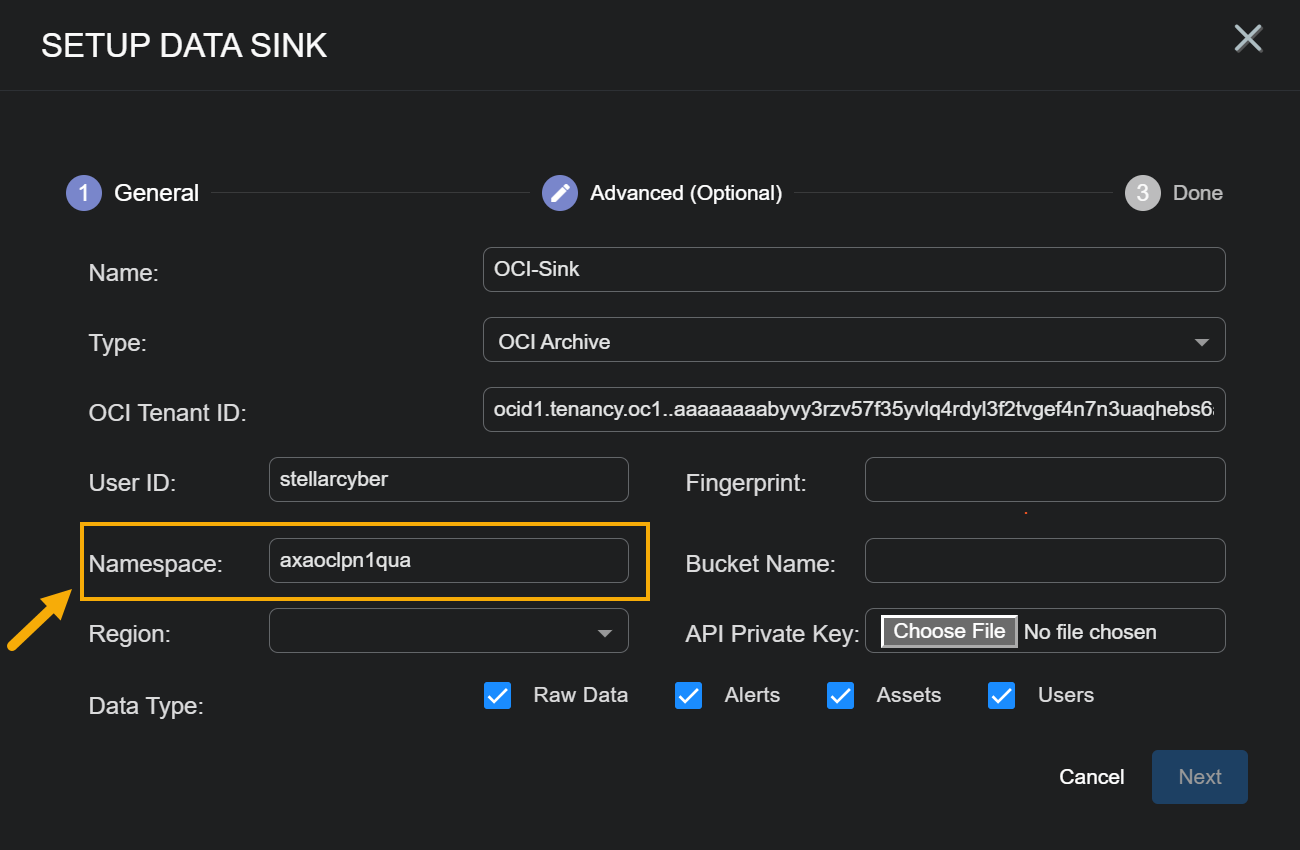Toggle the Raw Data checkbox

[497, 696]
